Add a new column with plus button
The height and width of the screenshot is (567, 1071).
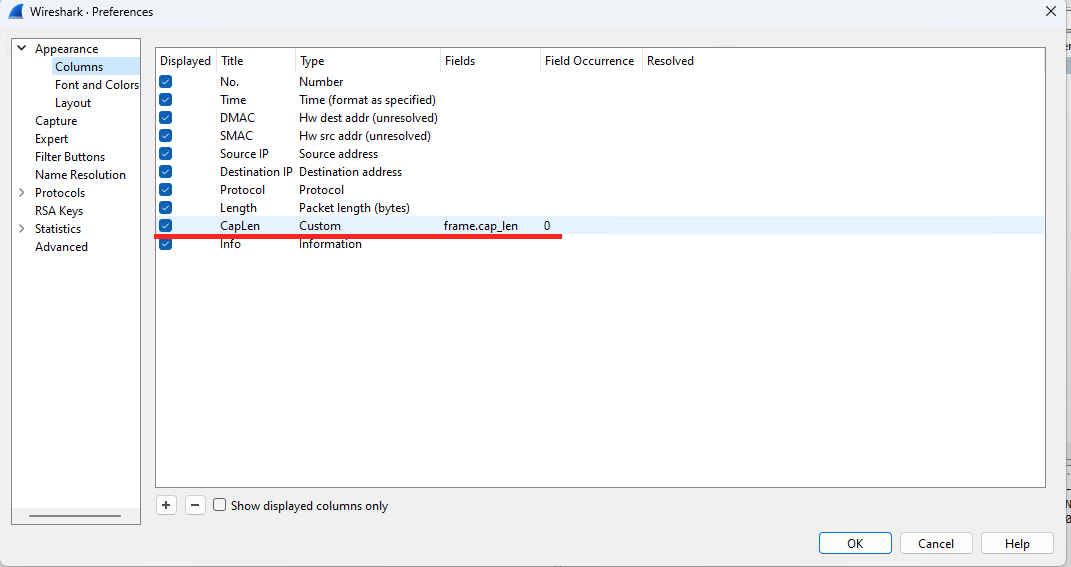(166, 505)
